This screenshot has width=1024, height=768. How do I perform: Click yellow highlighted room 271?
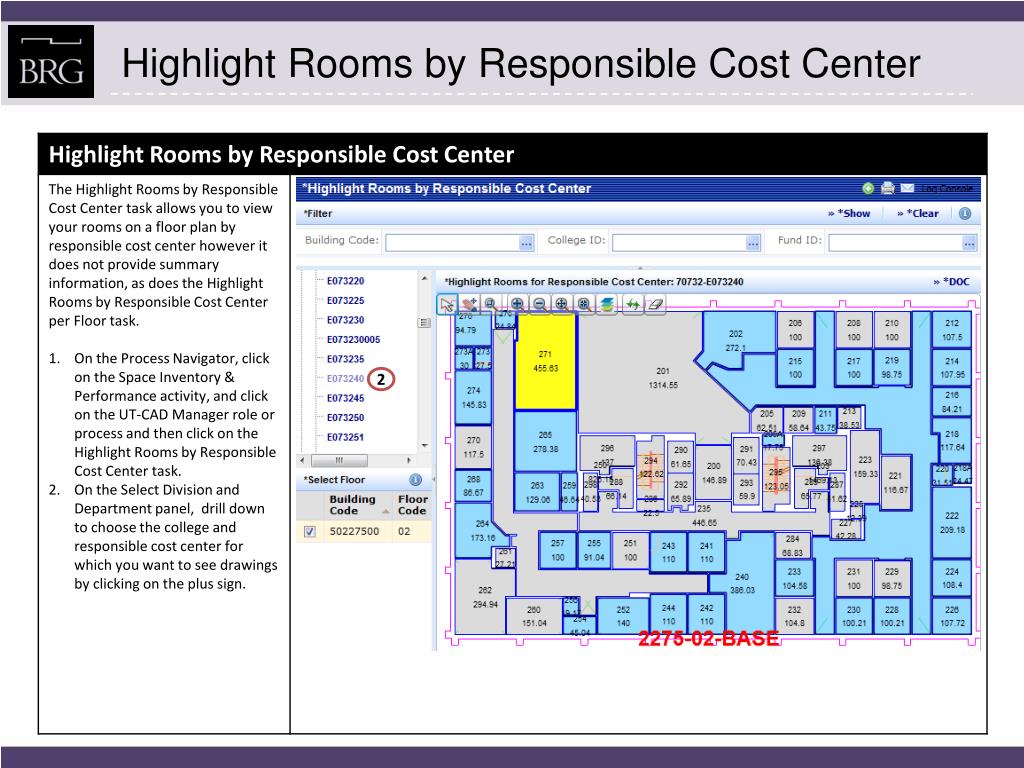(545, 361)
